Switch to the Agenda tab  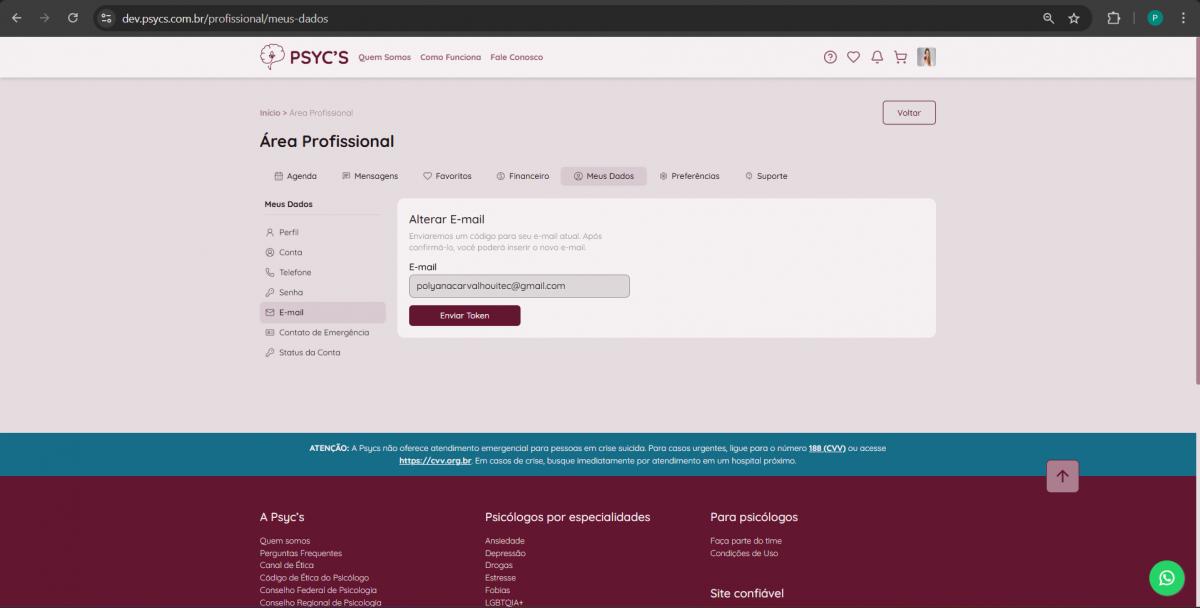(295, 176)
